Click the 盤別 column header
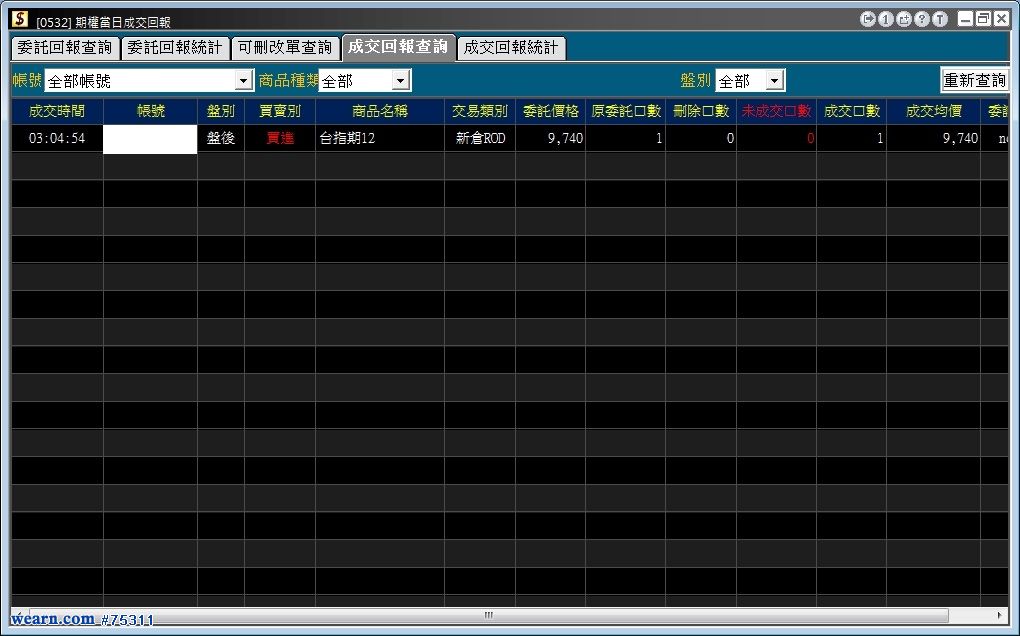 pyautogui.click(x=221, y=111)
